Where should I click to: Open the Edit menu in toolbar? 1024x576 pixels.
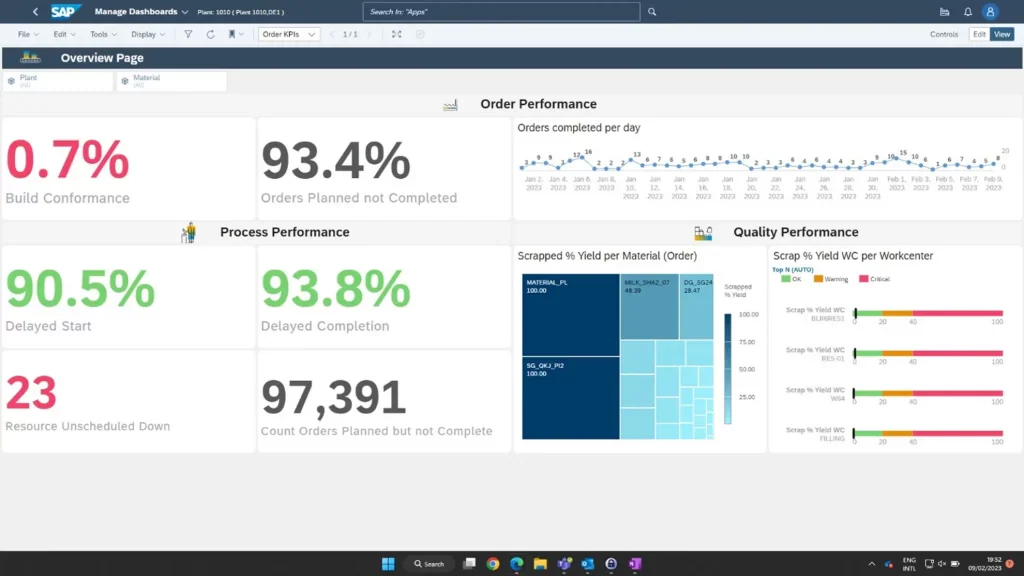click(x=64, y=35)
